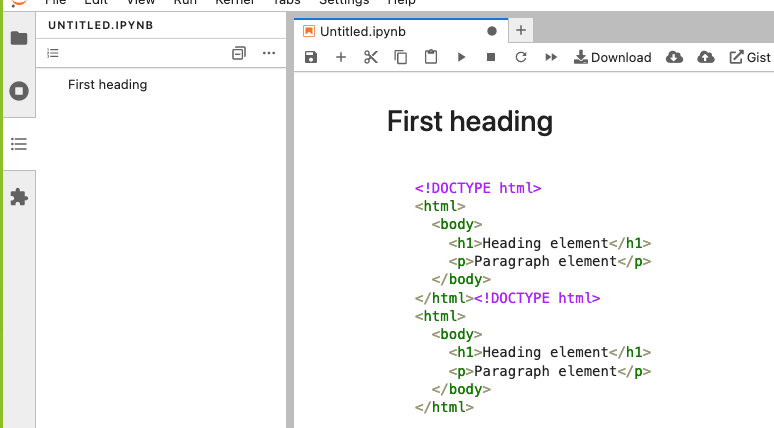The image size is (774, 428).
Task: Open the Tabs menu
Action: (286, 2)
